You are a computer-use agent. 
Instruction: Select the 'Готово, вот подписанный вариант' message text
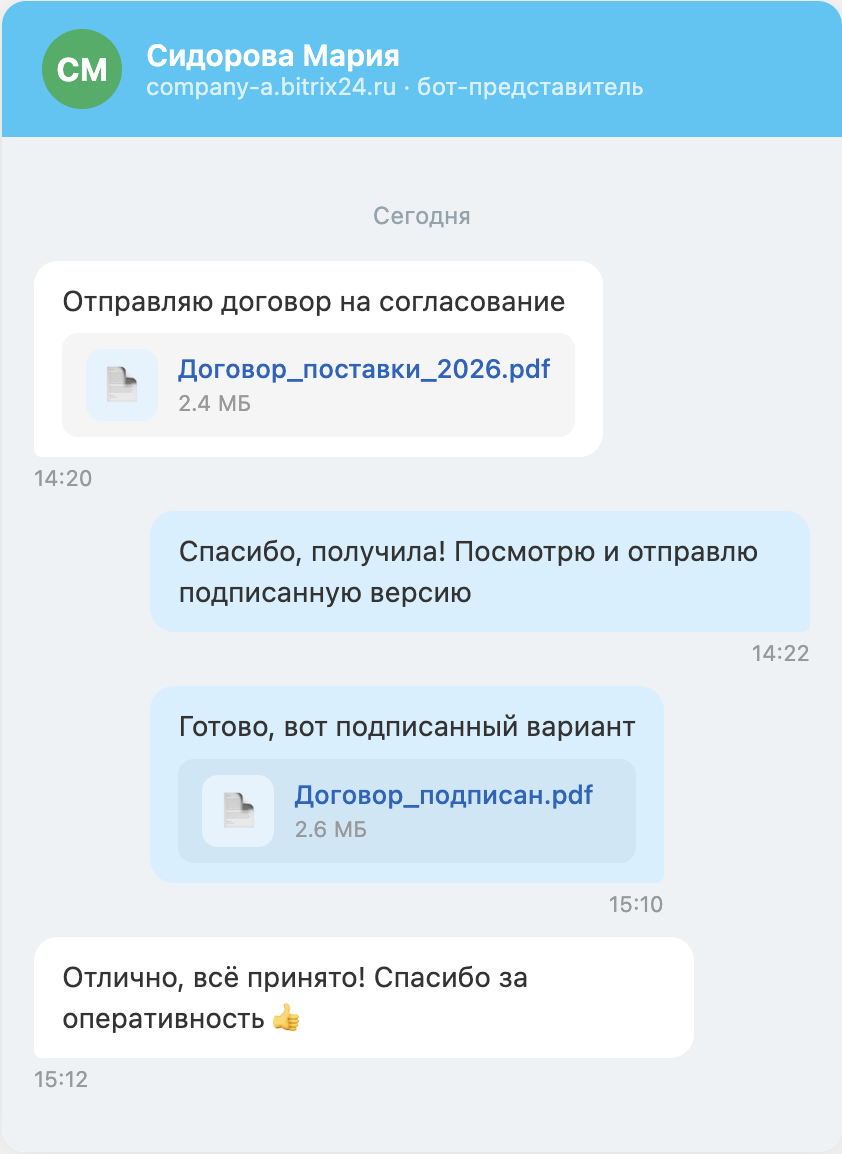click(x=407, y=727)
